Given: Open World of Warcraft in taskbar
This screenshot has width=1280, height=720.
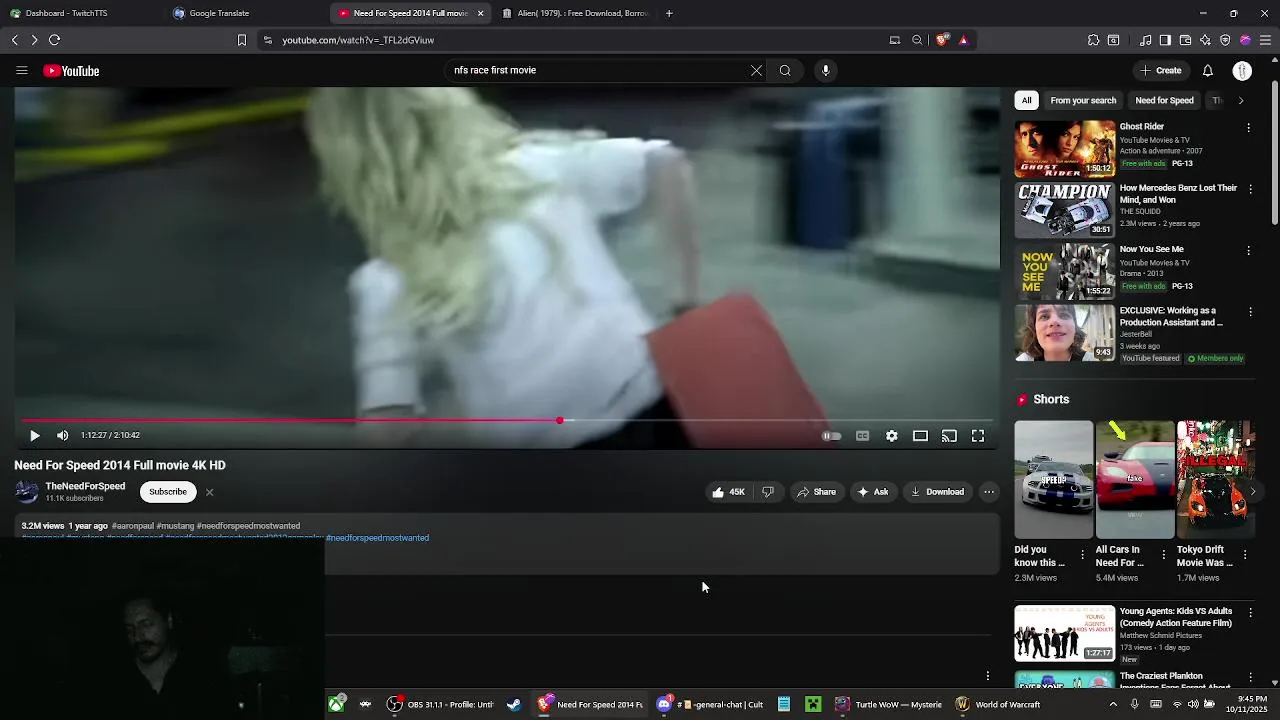Looking at the screenshot, I should point(998,705).
